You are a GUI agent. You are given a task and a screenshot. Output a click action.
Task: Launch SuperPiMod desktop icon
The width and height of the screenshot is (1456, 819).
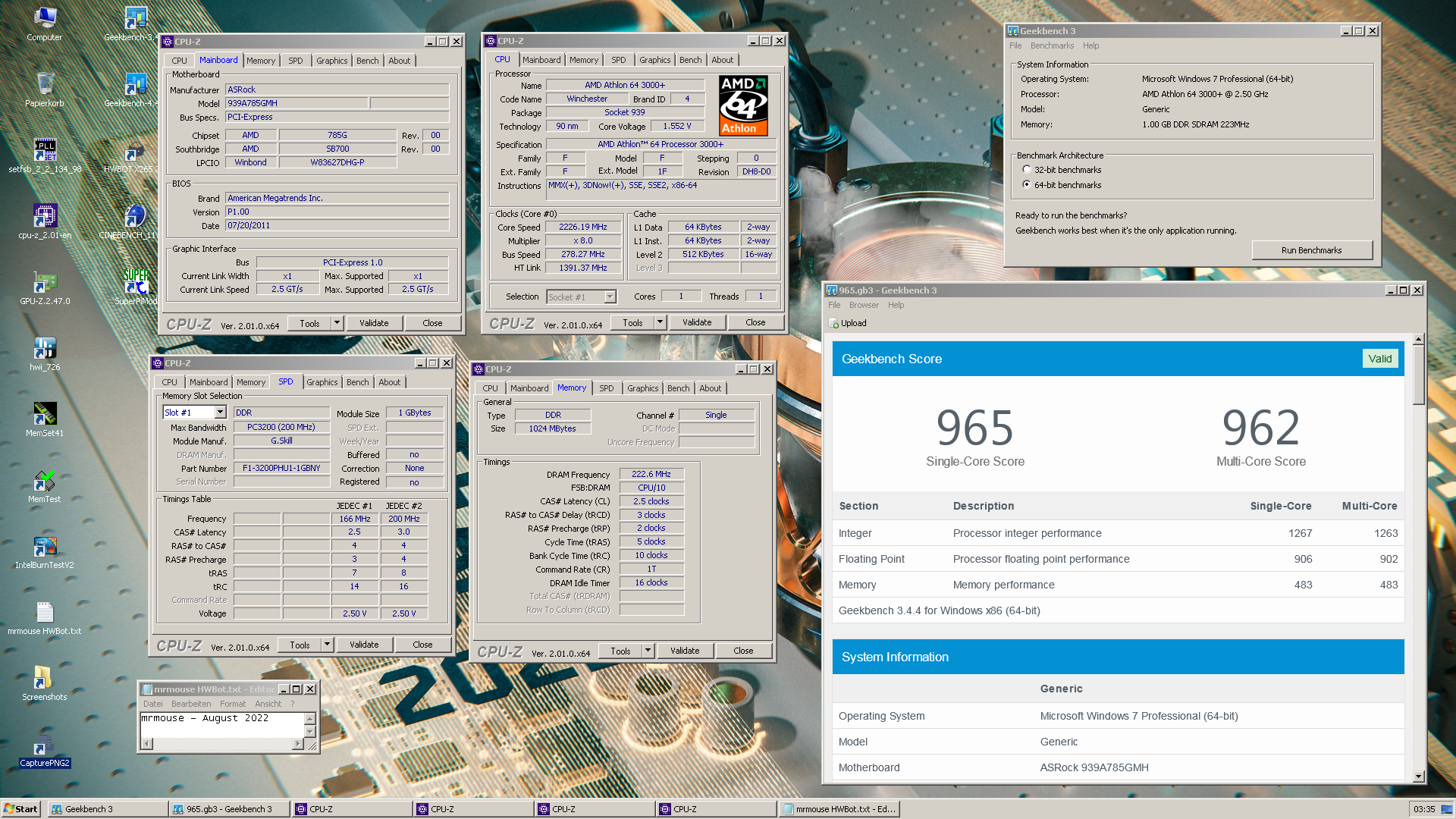click(136, 287)
